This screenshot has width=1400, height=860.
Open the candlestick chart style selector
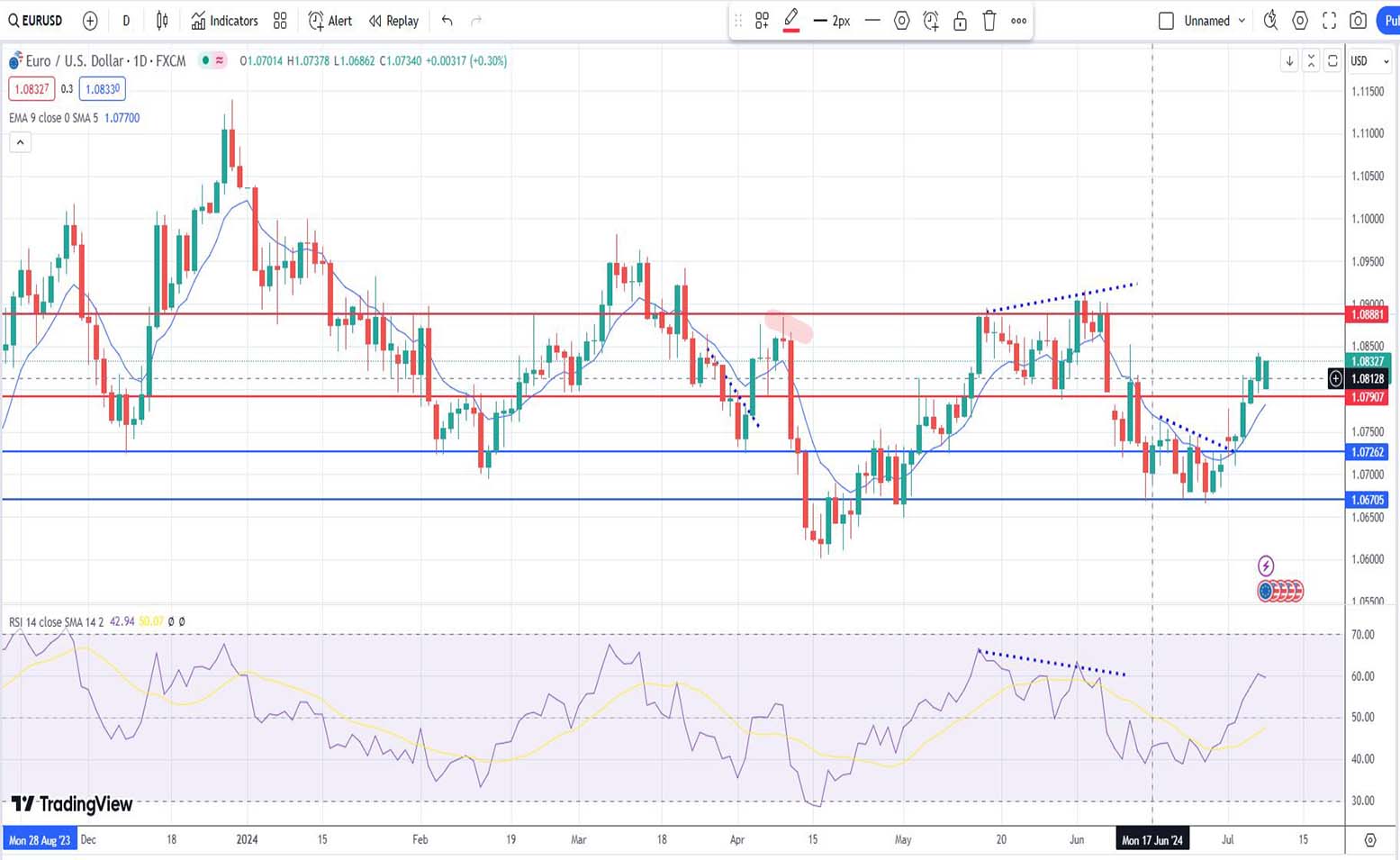coord(162,21)
